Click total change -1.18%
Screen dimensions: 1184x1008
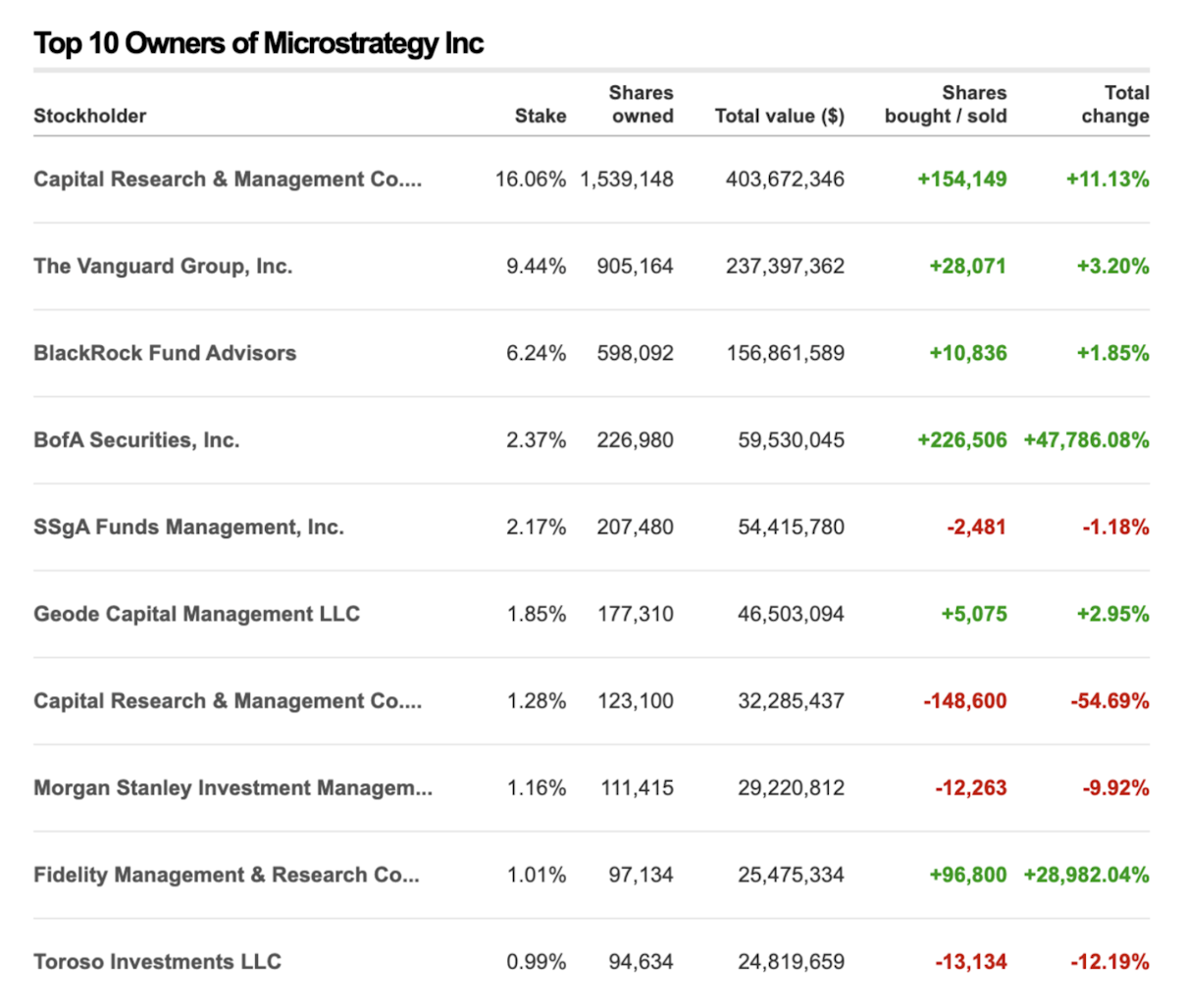pos(1116,528)
